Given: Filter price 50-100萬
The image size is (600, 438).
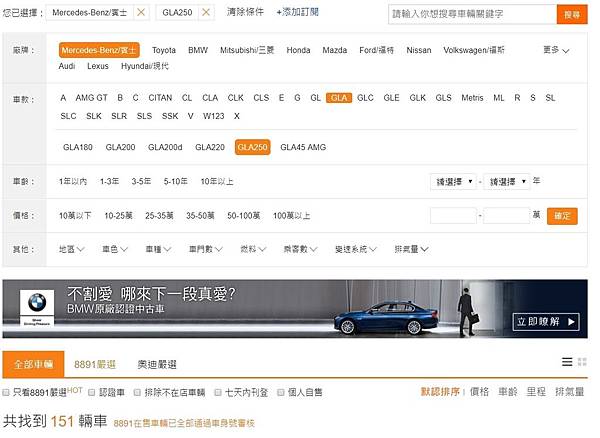Looking at the screenshot, I should click(x=244, y=216).
